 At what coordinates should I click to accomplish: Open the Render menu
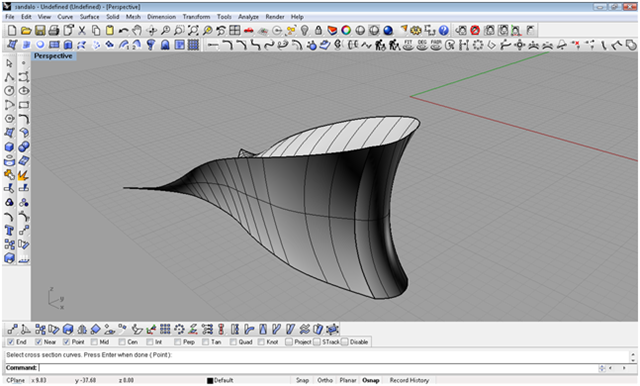pyautogui.click(x=275, y=17)
